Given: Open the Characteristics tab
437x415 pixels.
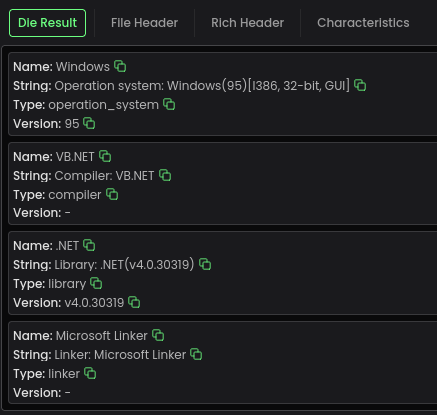Looking at the screenshot, I should [x=363, y=23].
